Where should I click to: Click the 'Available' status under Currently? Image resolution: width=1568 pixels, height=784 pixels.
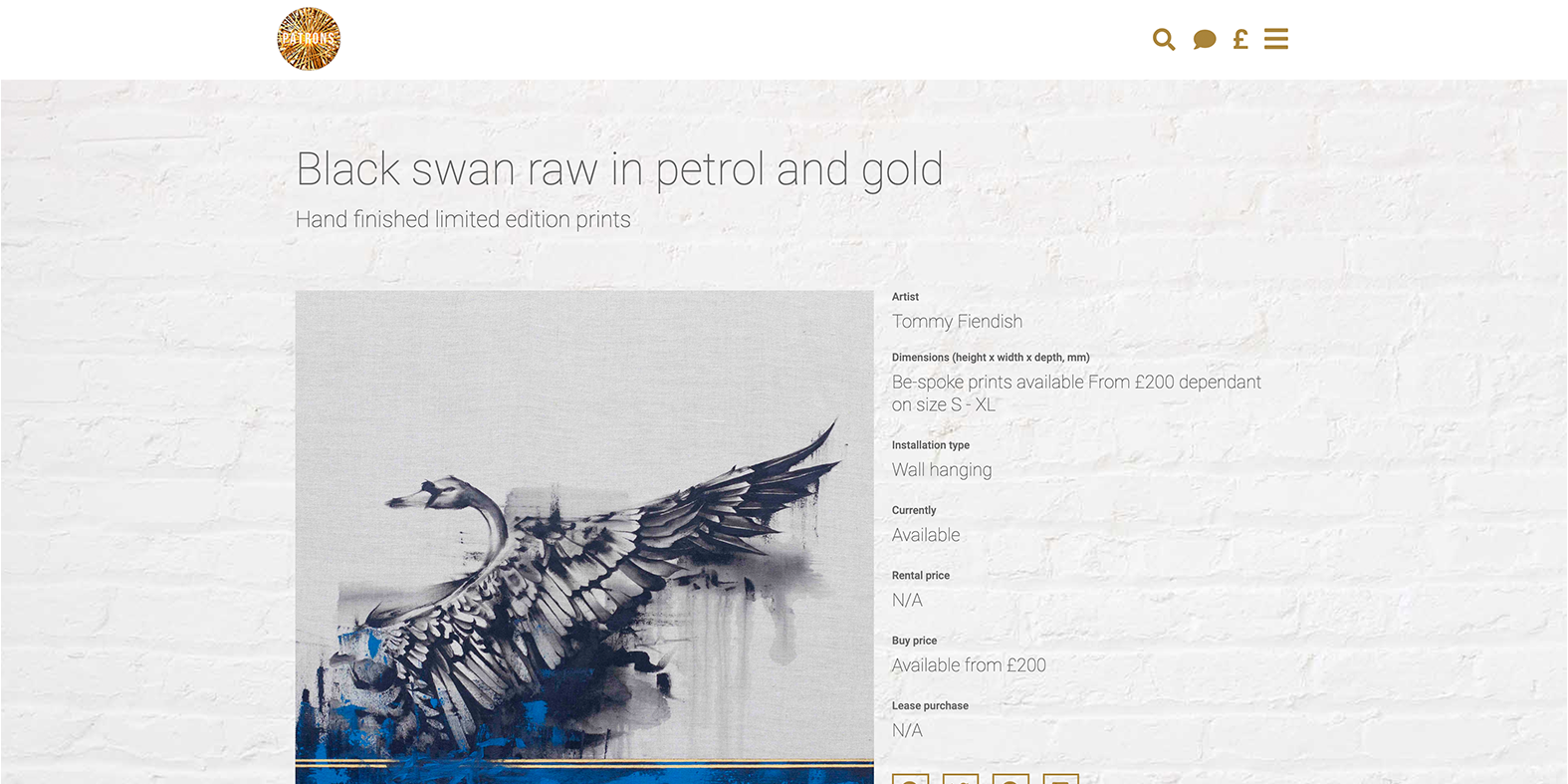click(926, 535)
